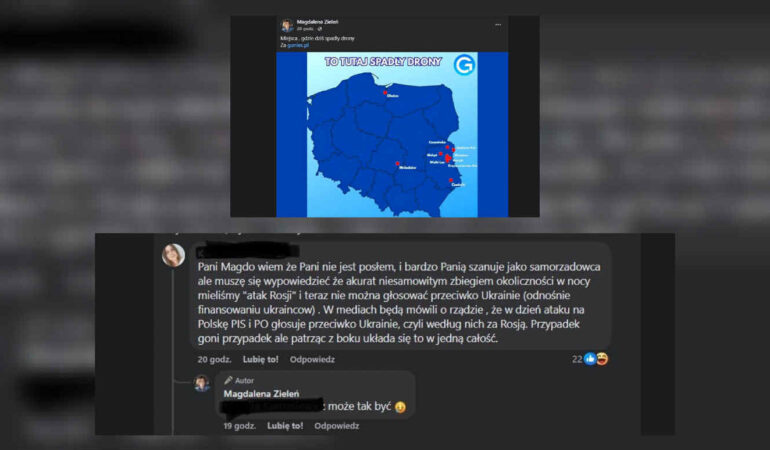Click Odpowiedz under the author's reply
The image size is (770, 450).
[337, 426]
